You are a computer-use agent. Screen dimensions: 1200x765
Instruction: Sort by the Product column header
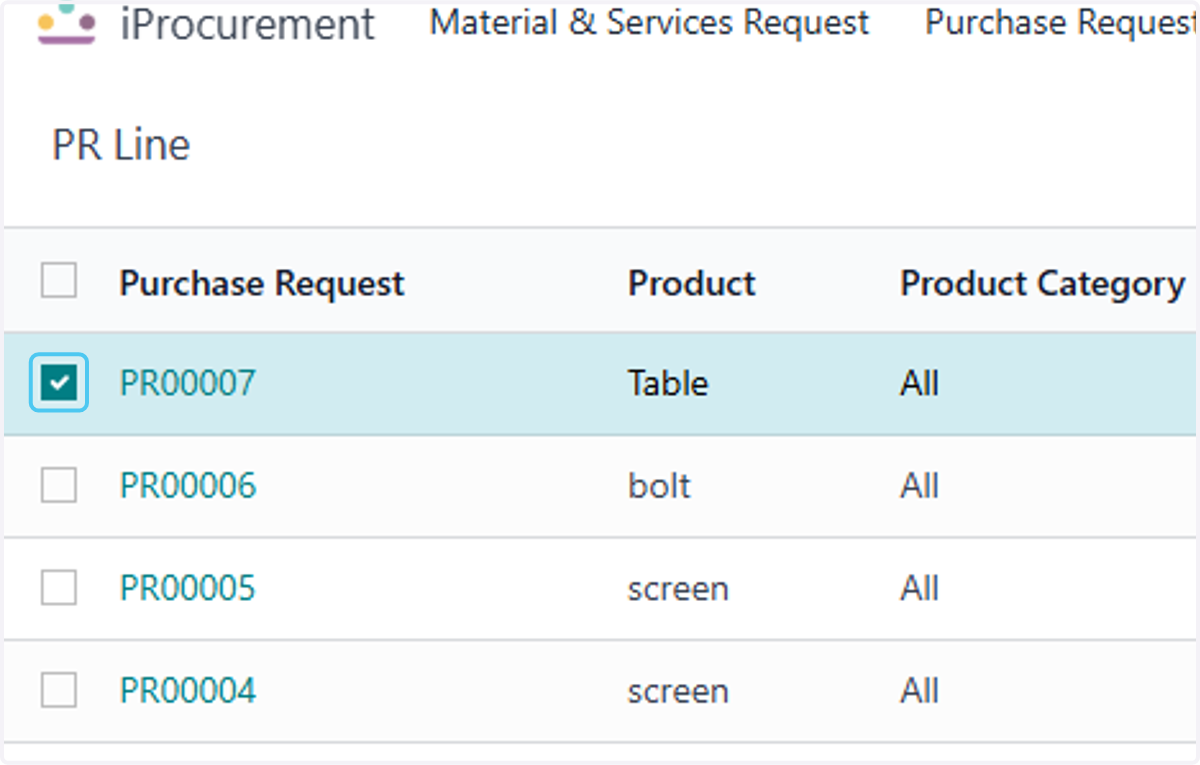pyautogui.click(x=692, y=284)
